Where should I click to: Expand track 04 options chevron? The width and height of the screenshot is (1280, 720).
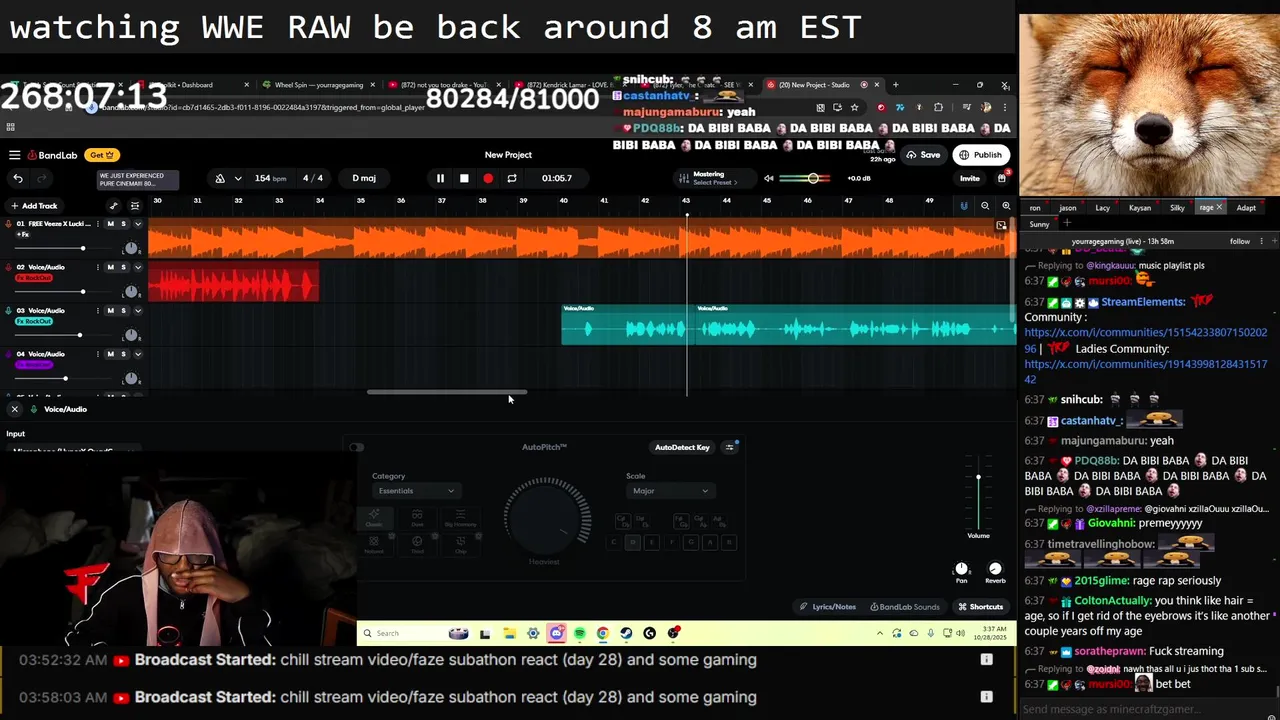pos(138,354)
